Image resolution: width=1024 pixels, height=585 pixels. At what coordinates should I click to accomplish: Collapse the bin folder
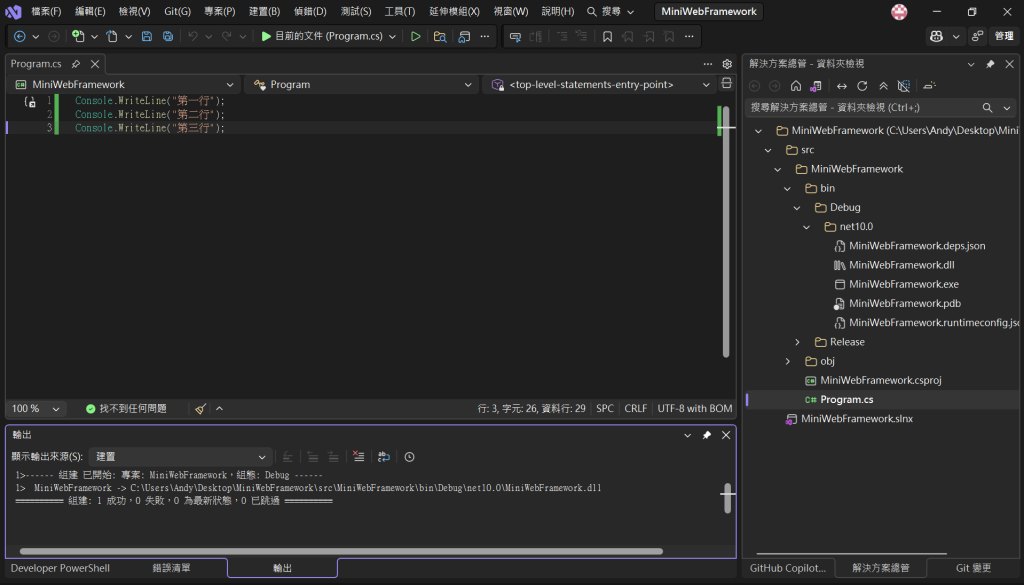tap(788, 189)
